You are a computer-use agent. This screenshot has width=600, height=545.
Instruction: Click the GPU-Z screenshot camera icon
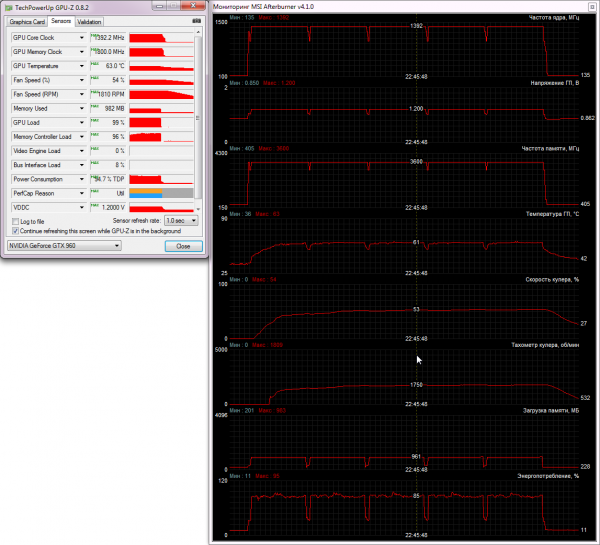click(x=197, y=21)
